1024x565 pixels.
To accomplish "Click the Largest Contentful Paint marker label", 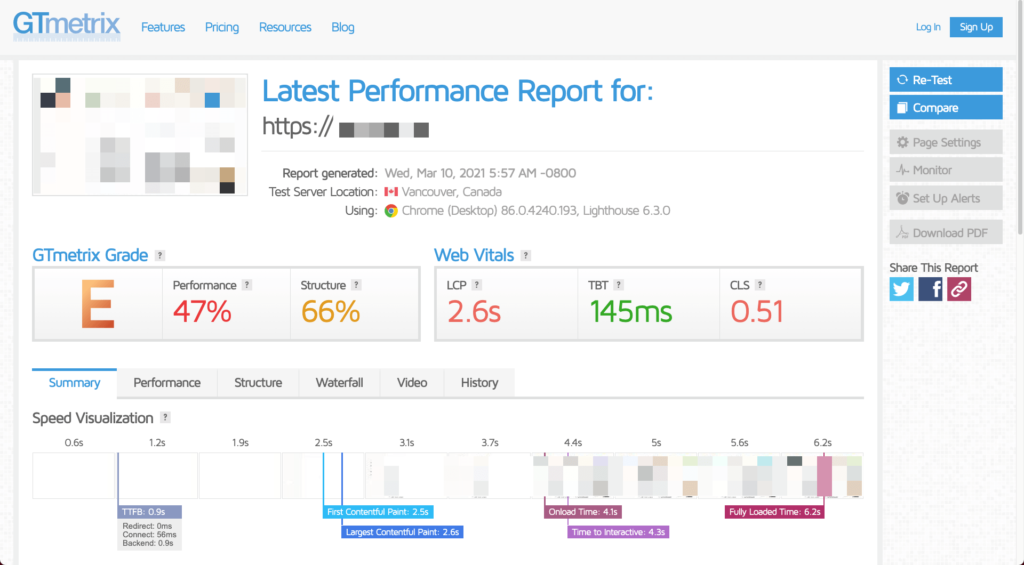I will tap(402, 532).
